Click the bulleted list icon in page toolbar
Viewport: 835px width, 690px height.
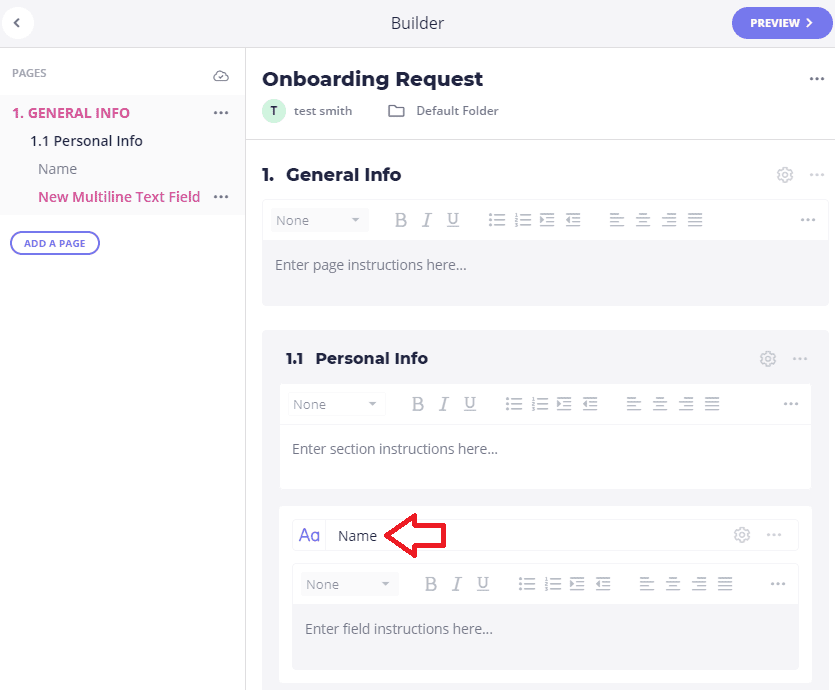[x=497, y=220]
